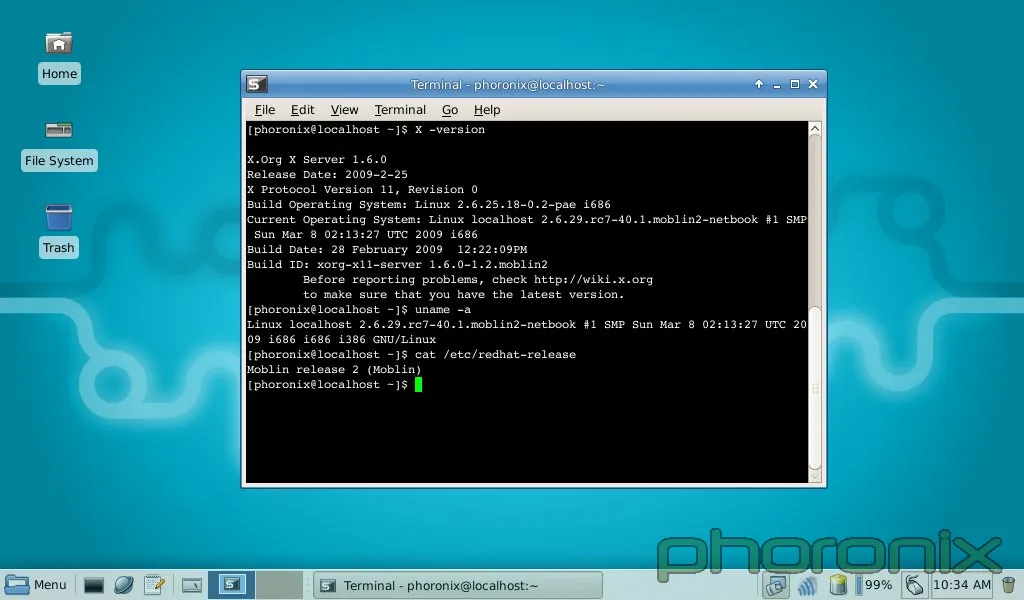Click the screenshot camera tray icon

point(775,586)
